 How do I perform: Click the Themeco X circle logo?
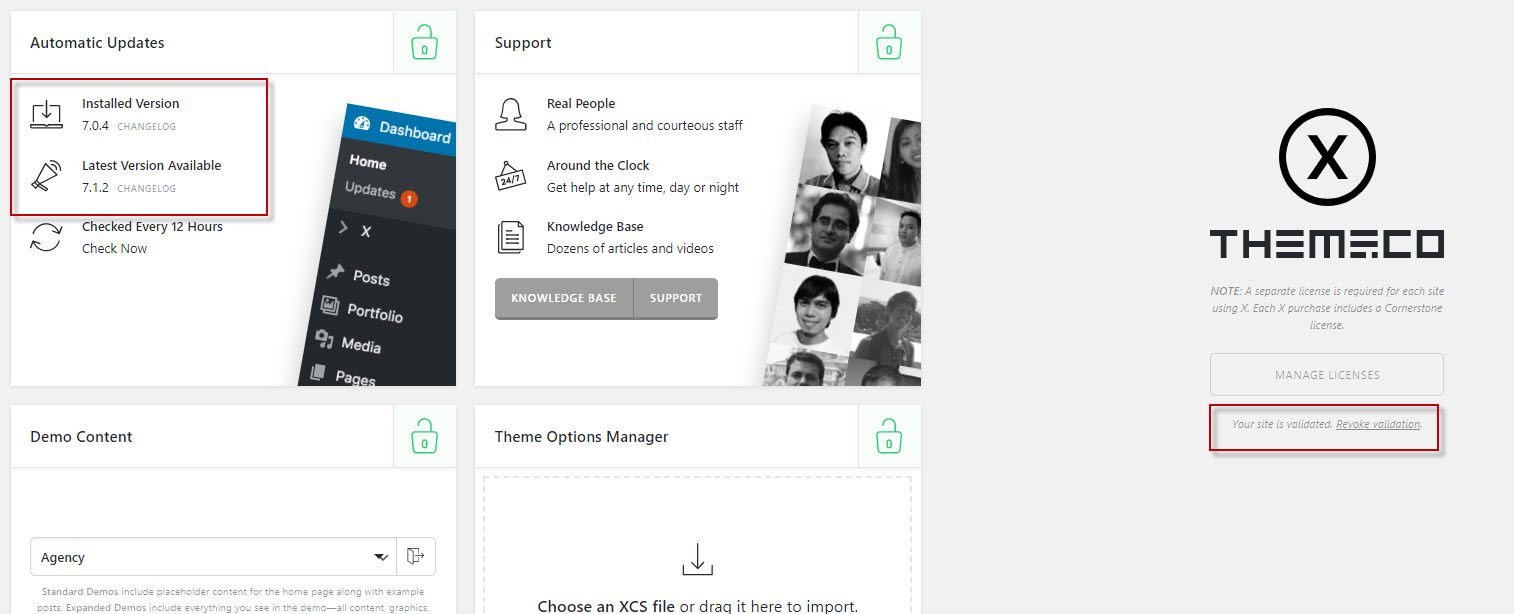tap(1327, 158)
